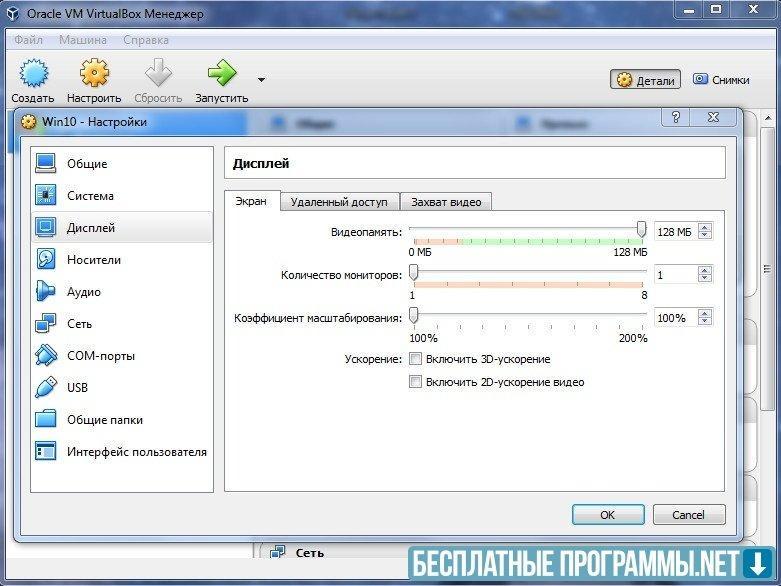Image resolution: width=781 pixels, height=586 pixels.
Task: Click the Создать (Create) toolbar icon
Action: (33, 74)
